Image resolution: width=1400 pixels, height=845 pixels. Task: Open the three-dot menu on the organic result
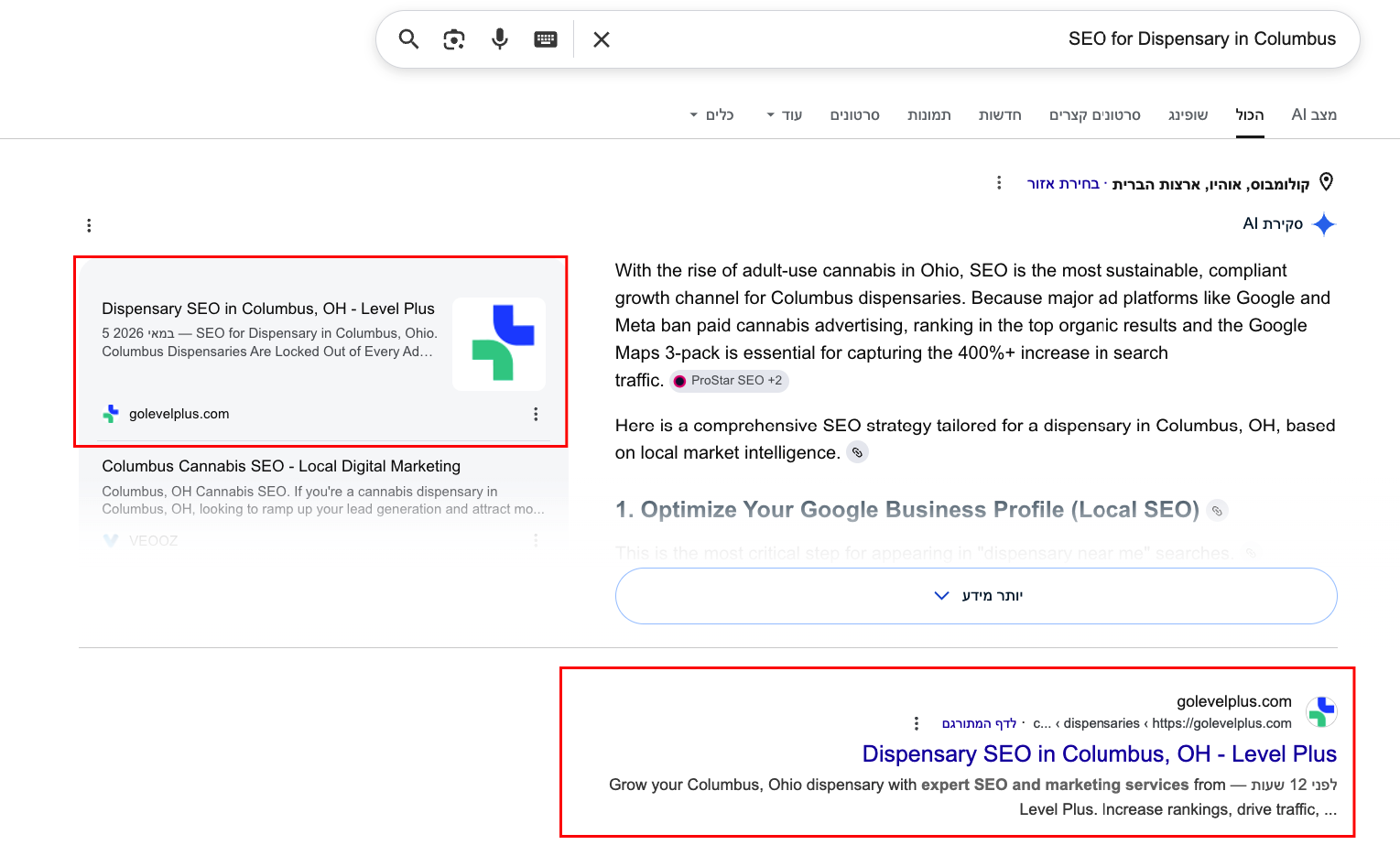(x=917, y=723)
